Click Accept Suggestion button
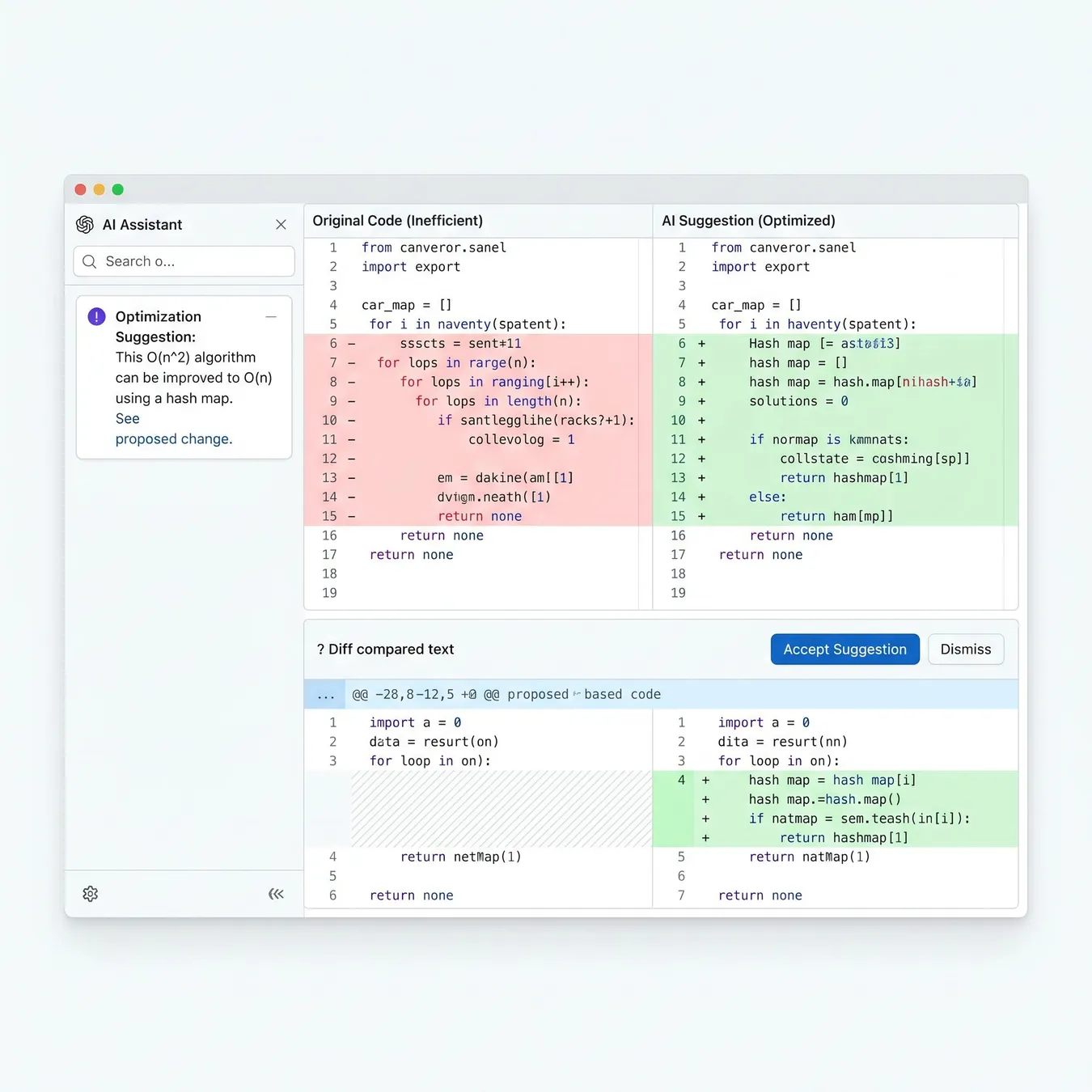 pyautogui.click(x=844, y=650)
